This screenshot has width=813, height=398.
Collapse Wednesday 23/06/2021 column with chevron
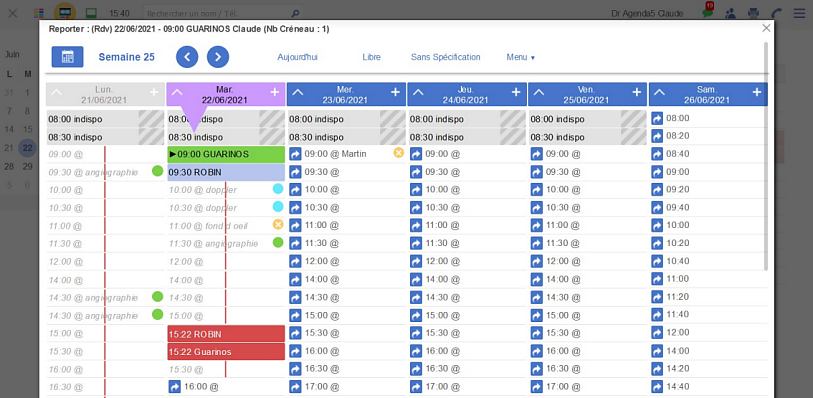(297, 92)
